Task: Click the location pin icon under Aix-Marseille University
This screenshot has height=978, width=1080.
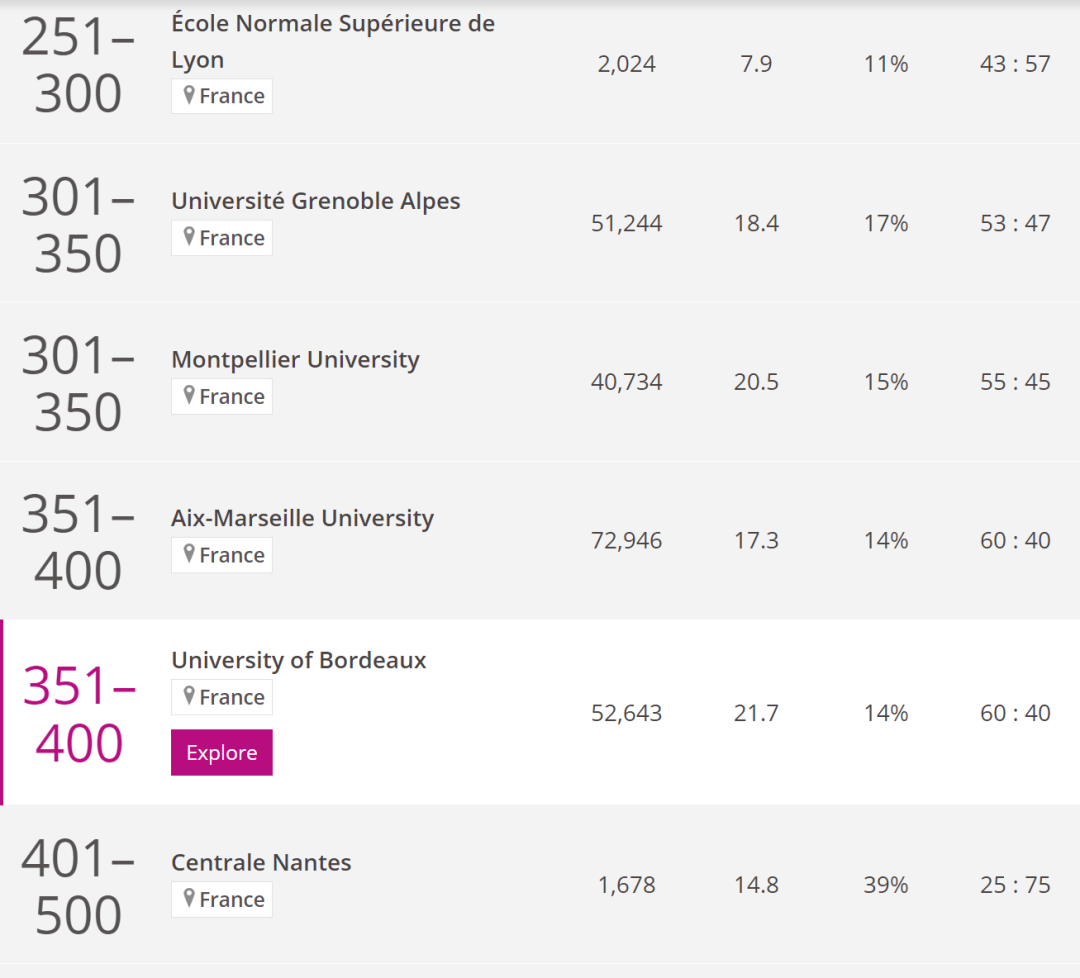Action: tap(189, 554)
